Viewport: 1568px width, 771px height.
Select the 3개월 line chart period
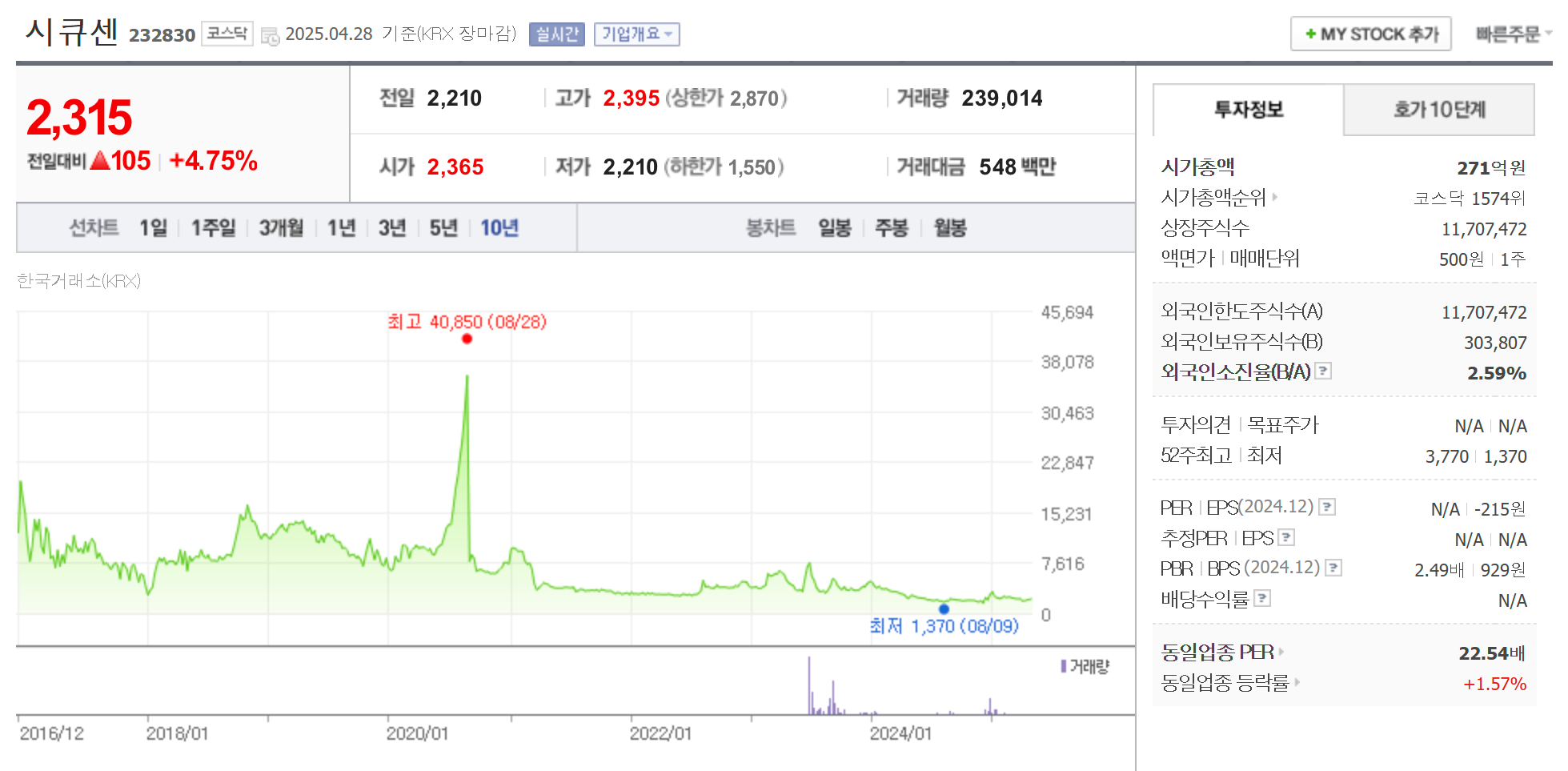pos(281,228)
